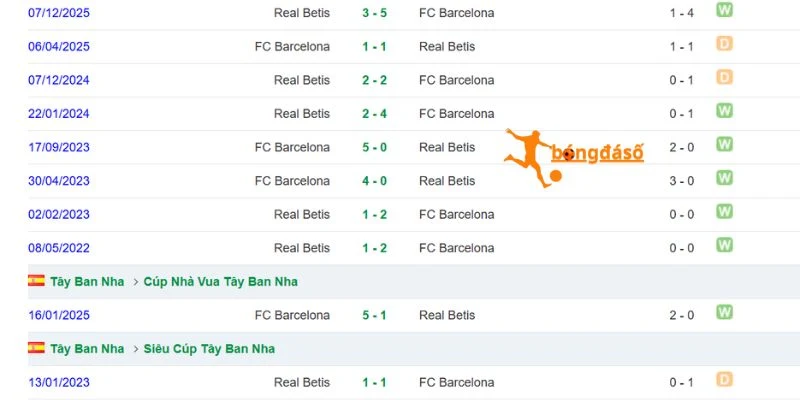Screen dimensions: 800x400
Task: Select the 08/05/2022 match date
Action: pos(59,248)
